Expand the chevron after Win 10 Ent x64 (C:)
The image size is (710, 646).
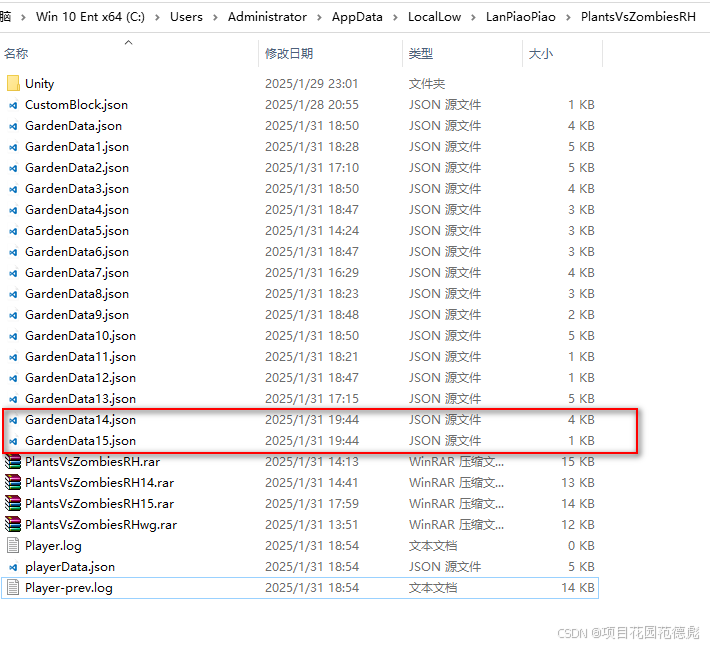(x=157, y=17)
